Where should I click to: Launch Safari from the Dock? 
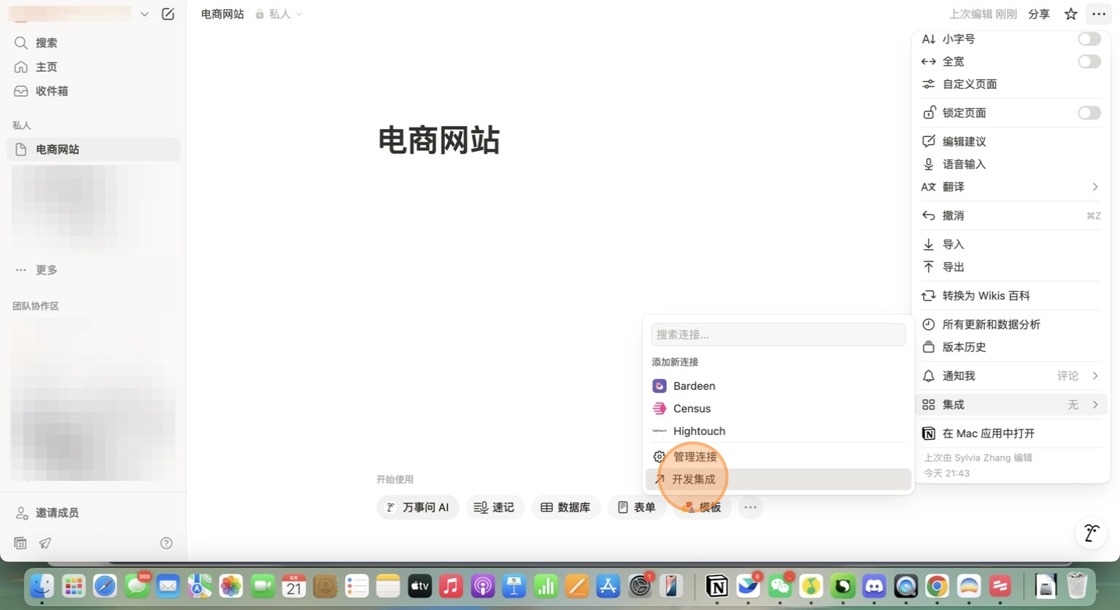click(105, 586)
